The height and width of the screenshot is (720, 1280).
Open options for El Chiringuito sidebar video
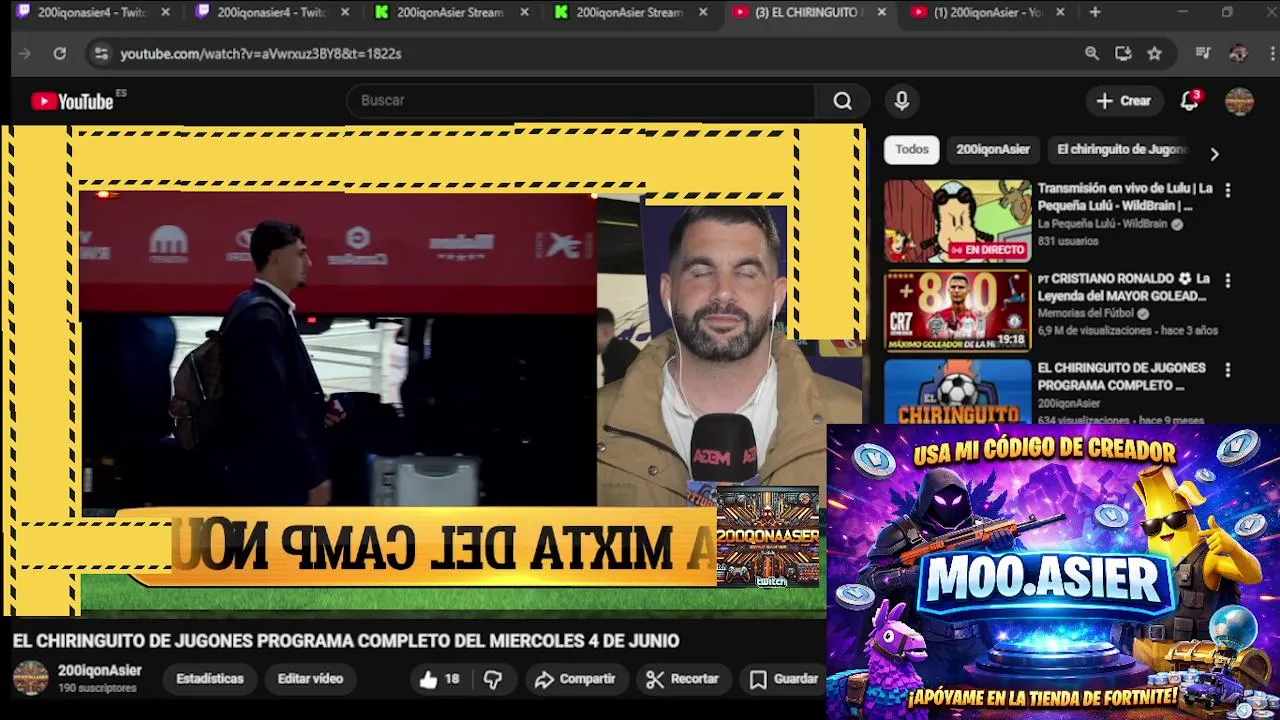[x=1228, y=370]
